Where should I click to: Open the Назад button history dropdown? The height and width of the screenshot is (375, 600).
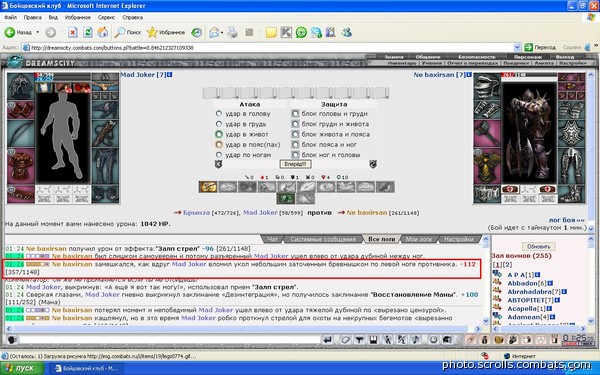coord(38,33)
